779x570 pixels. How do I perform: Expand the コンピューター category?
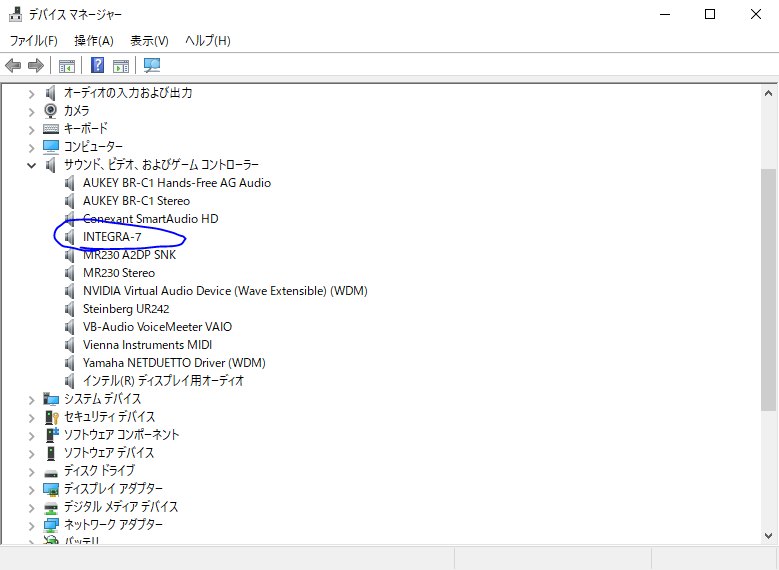point(31,148)
